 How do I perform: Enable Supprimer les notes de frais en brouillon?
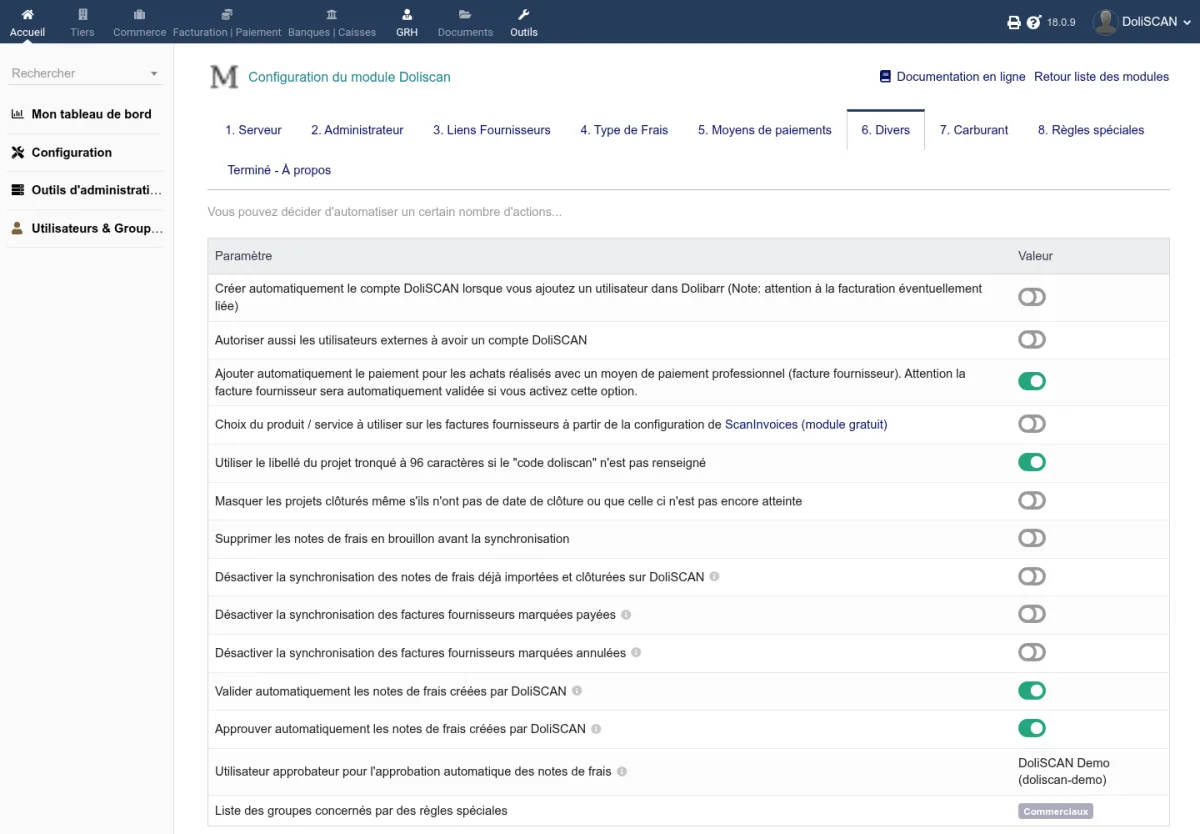tap(1032, 538)
